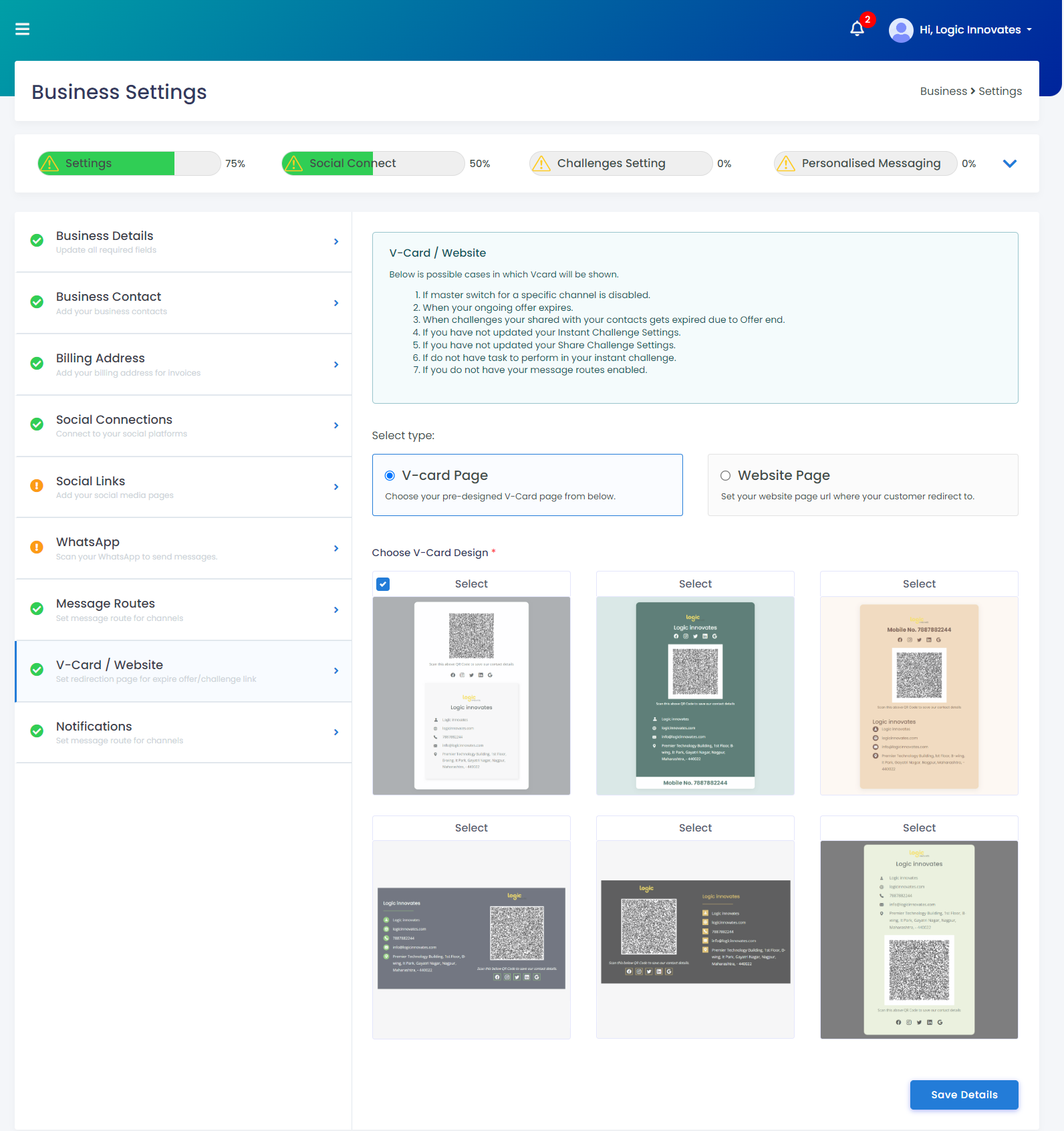Viewport: 1064px width, 1131px height.
Task: Click Social Links orange alert icon
Action: click(x=37, y=486)
